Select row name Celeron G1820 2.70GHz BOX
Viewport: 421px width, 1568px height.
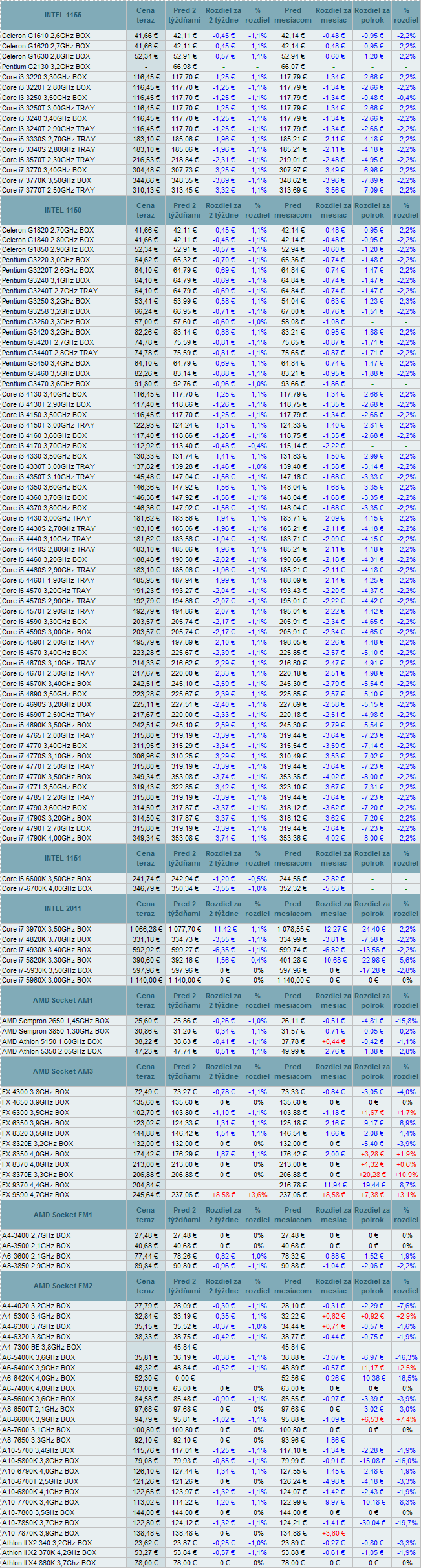click(48, 230)
